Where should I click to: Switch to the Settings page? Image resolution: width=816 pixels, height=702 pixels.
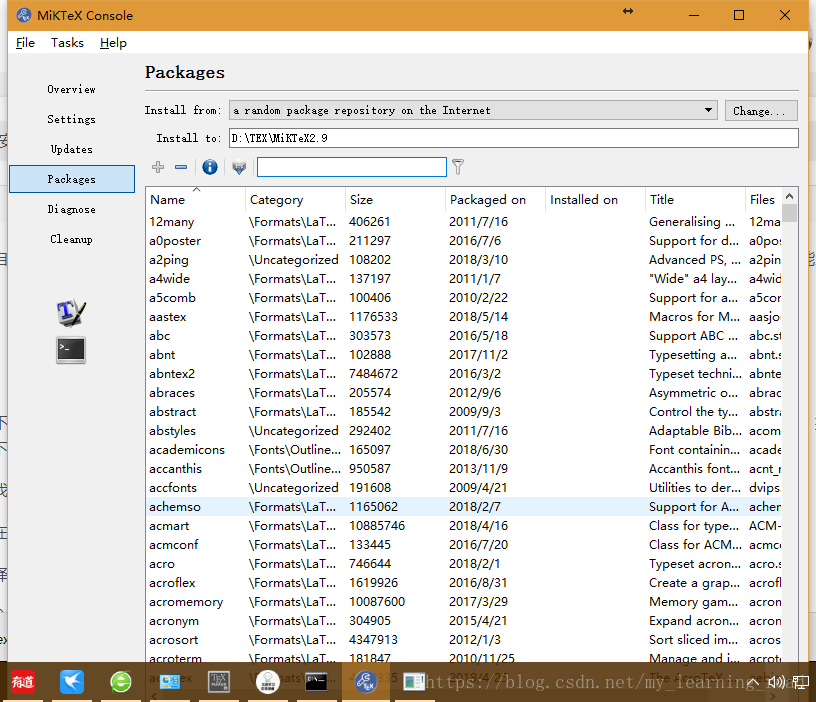(x=71, y=120)
